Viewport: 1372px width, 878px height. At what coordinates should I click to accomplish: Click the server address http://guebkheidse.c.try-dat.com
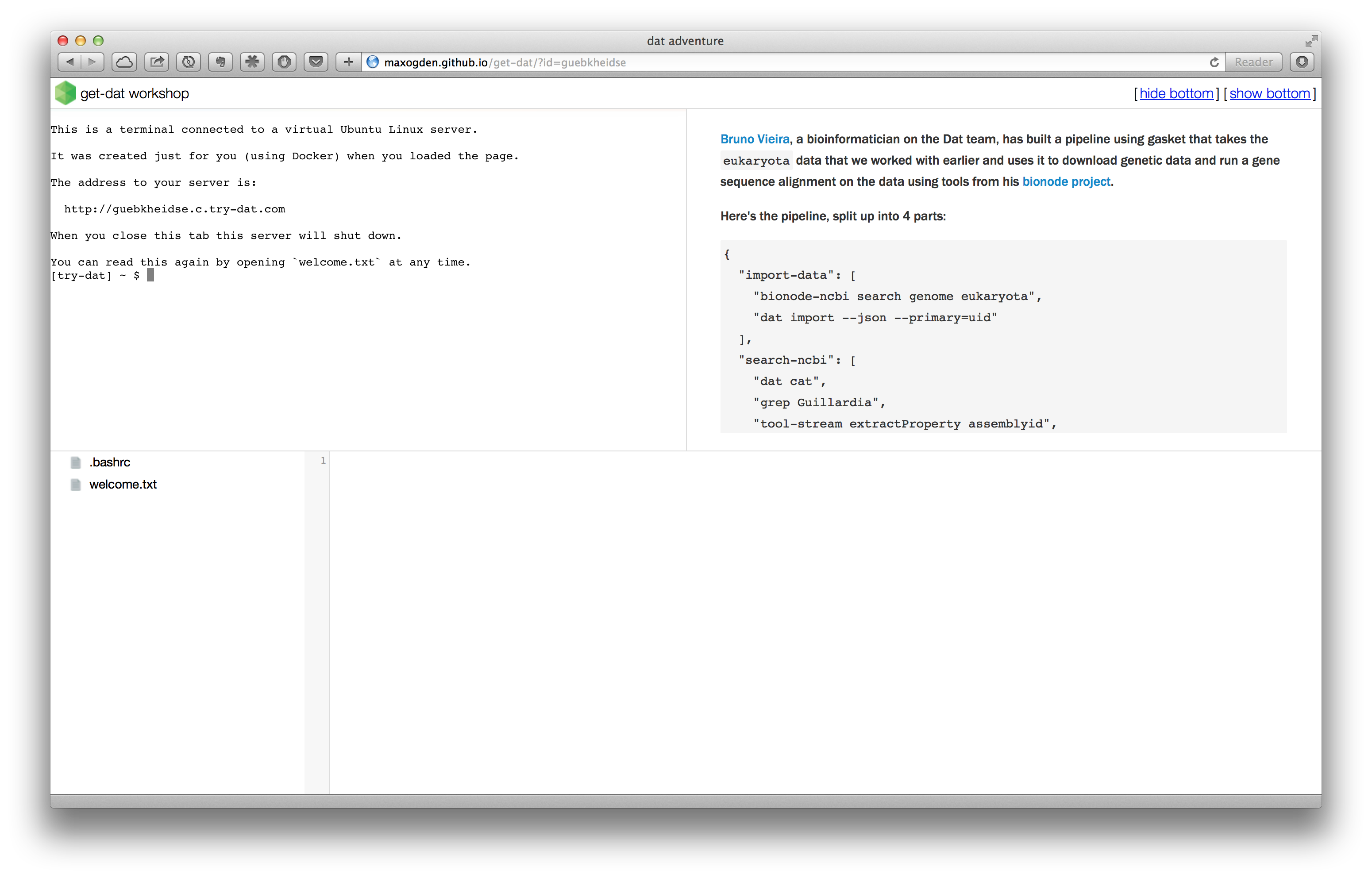174,209
